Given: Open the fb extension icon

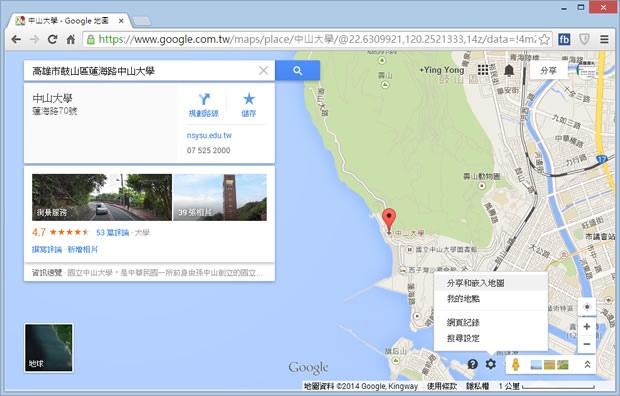Looking at the screenshot, I should (564, 39).
